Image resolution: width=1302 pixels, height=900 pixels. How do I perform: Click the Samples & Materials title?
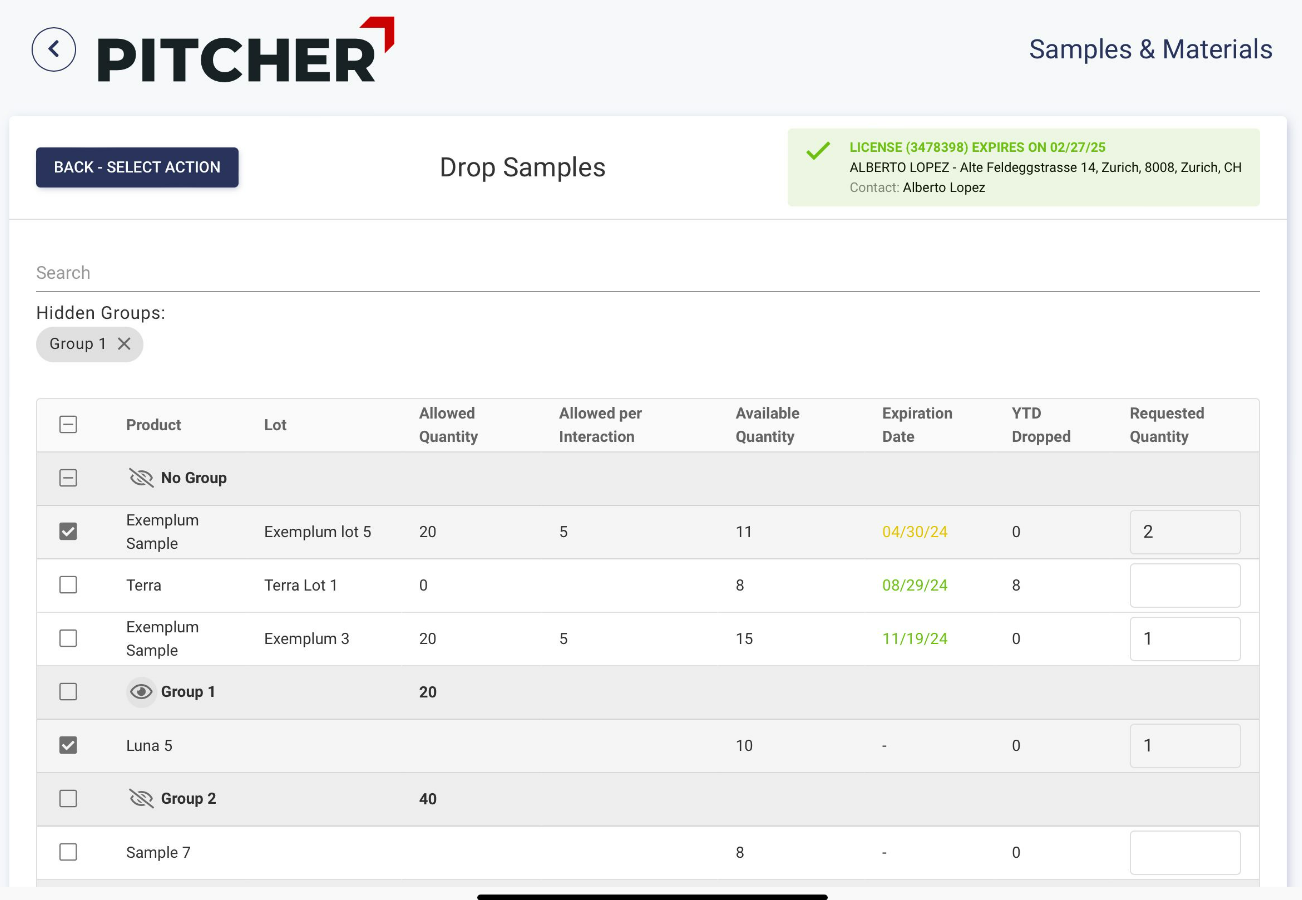pos(1150,49)
